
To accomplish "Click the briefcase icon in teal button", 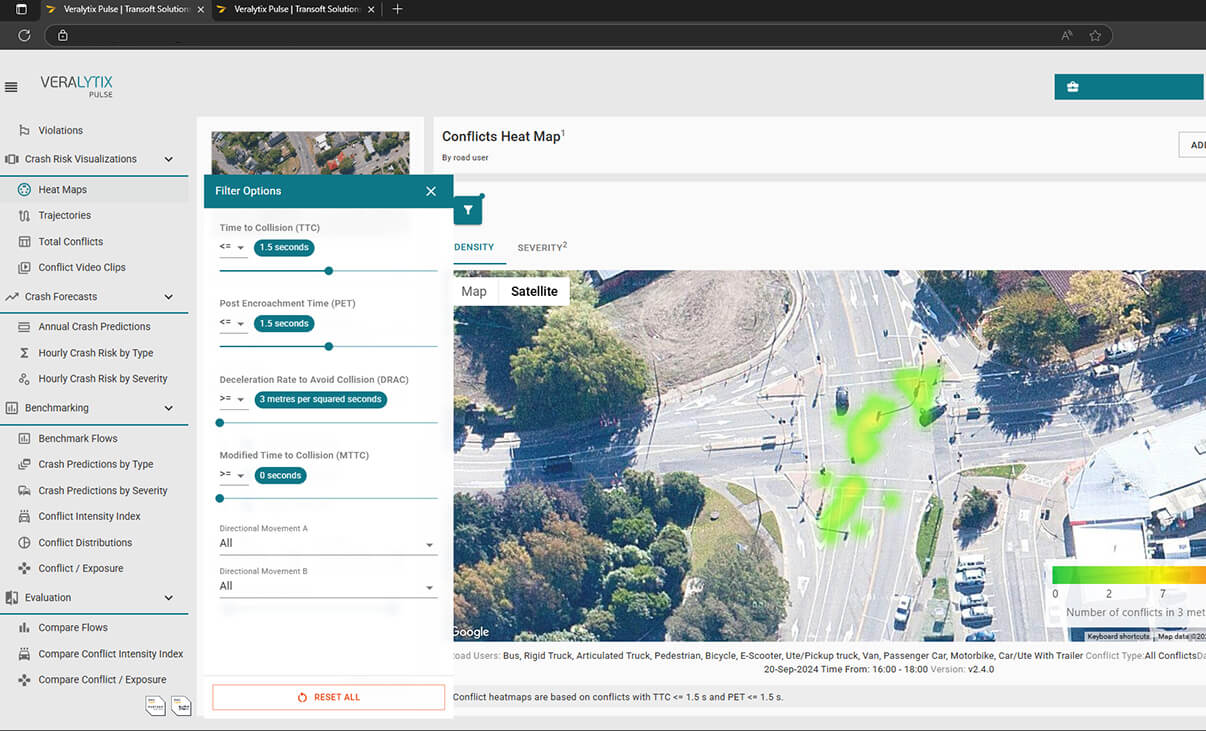I will [x=1073, y=87].
